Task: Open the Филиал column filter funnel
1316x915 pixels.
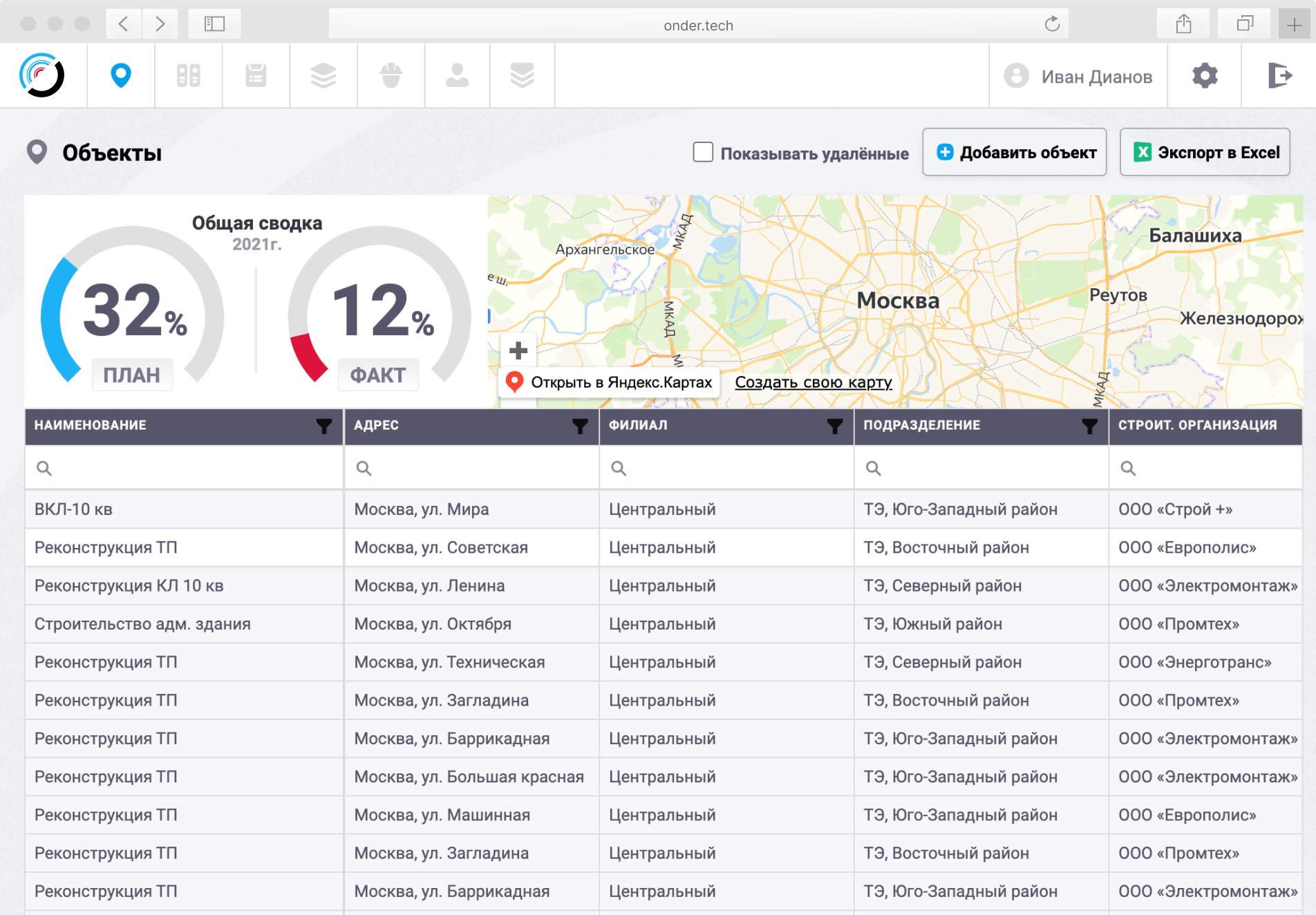Action: (x=835, y=426)
